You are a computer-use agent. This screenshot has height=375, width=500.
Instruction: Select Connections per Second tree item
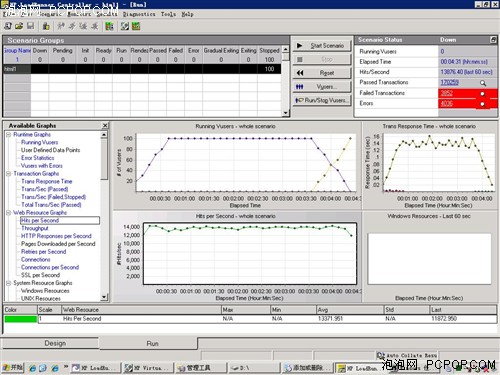[50, 267]
